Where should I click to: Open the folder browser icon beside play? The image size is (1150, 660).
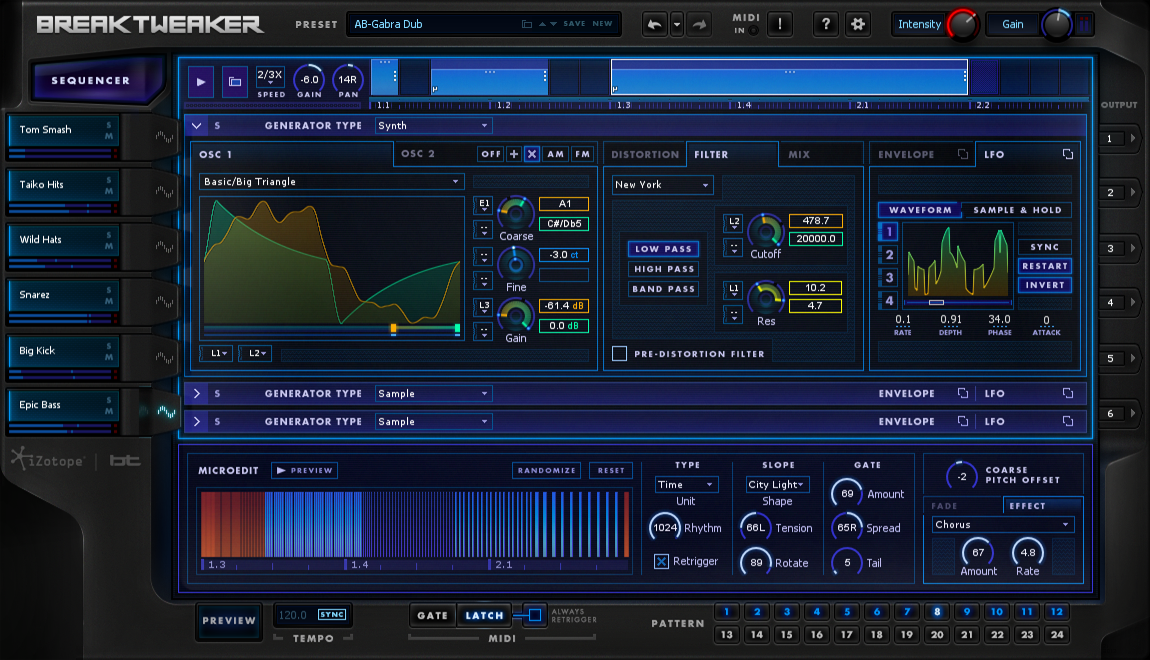click(234, 81)
